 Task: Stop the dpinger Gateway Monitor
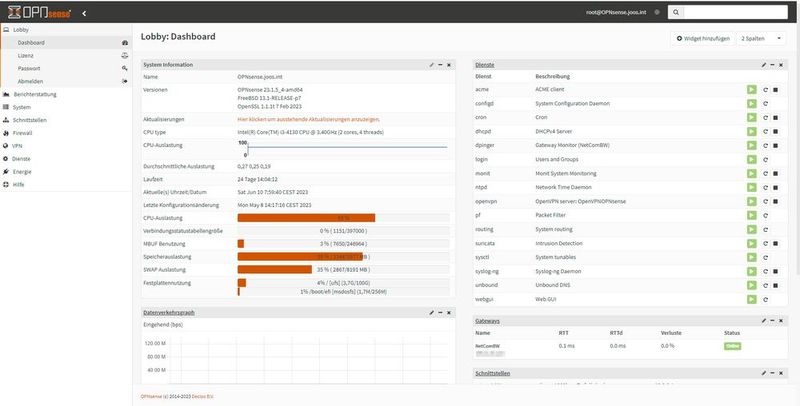click(775, 146)
